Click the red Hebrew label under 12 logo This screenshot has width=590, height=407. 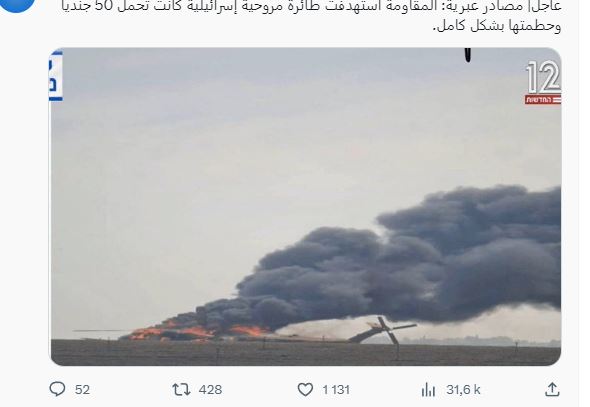click(x=543, y=100)
